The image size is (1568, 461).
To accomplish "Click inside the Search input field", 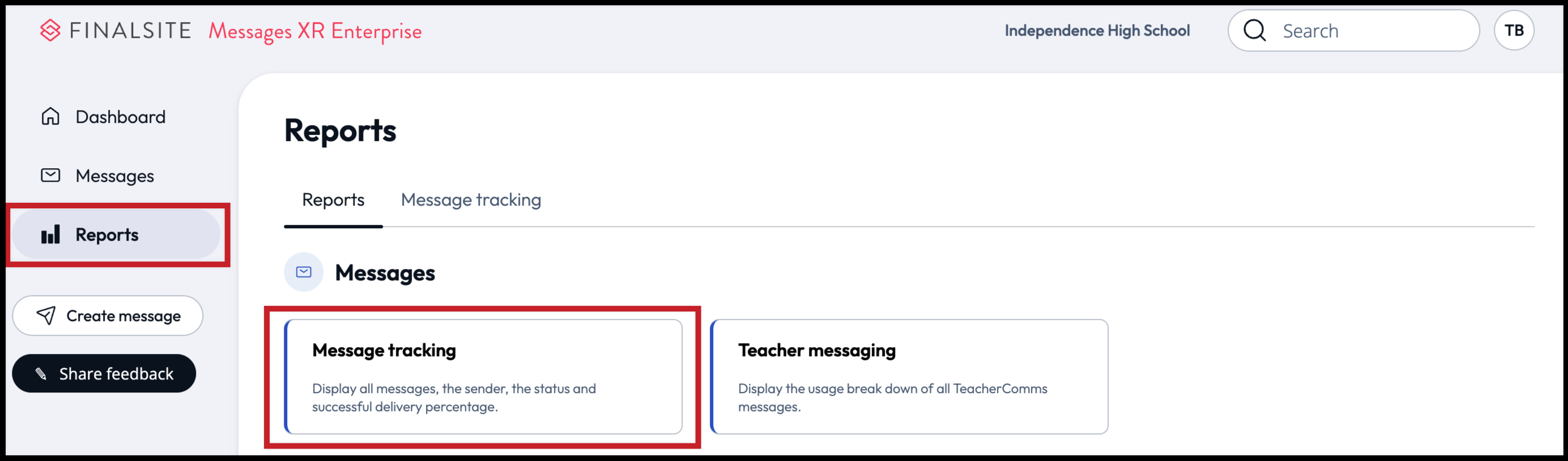I will [1370, 30].
